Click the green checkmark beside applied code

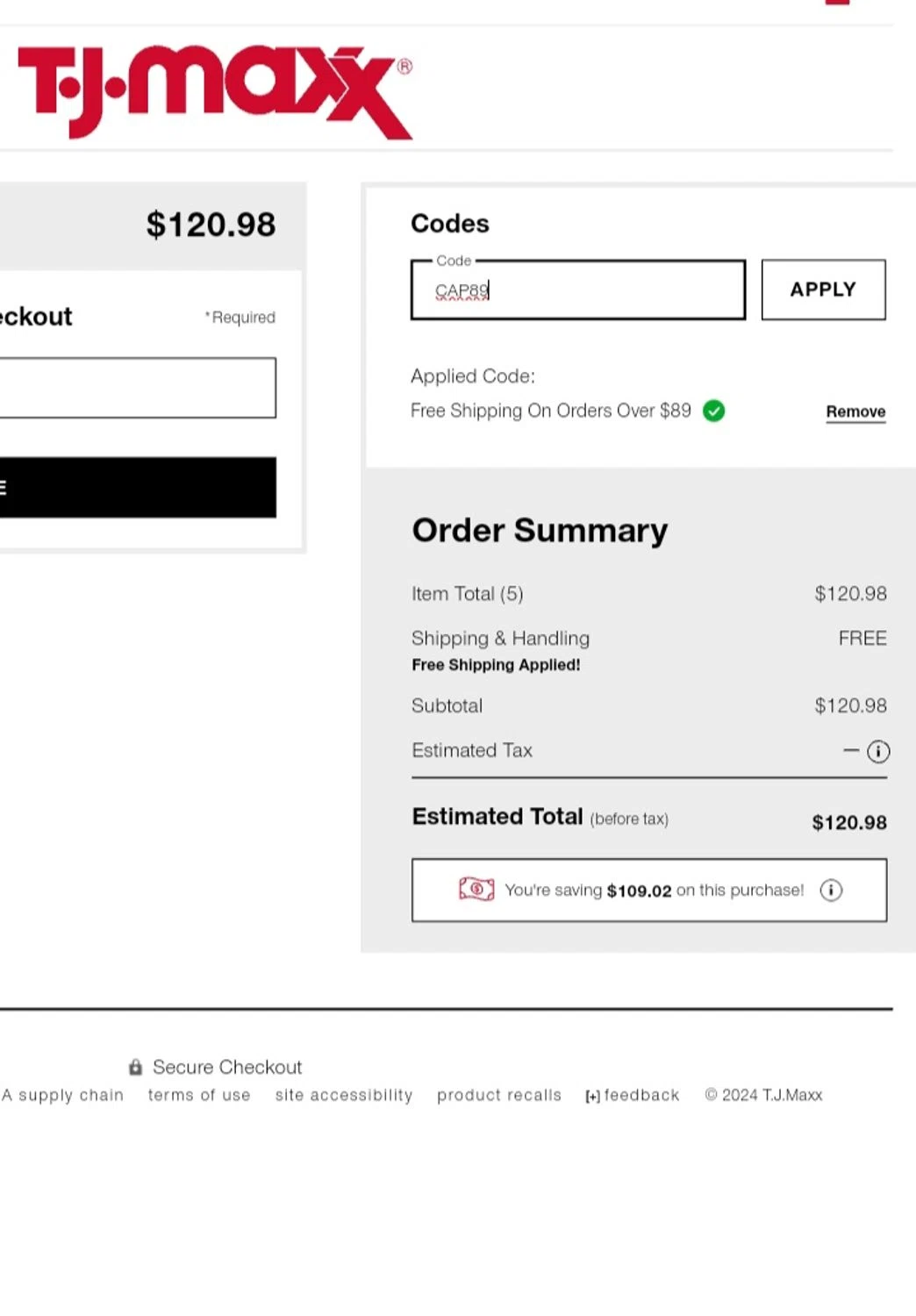[x=714, y=411]
